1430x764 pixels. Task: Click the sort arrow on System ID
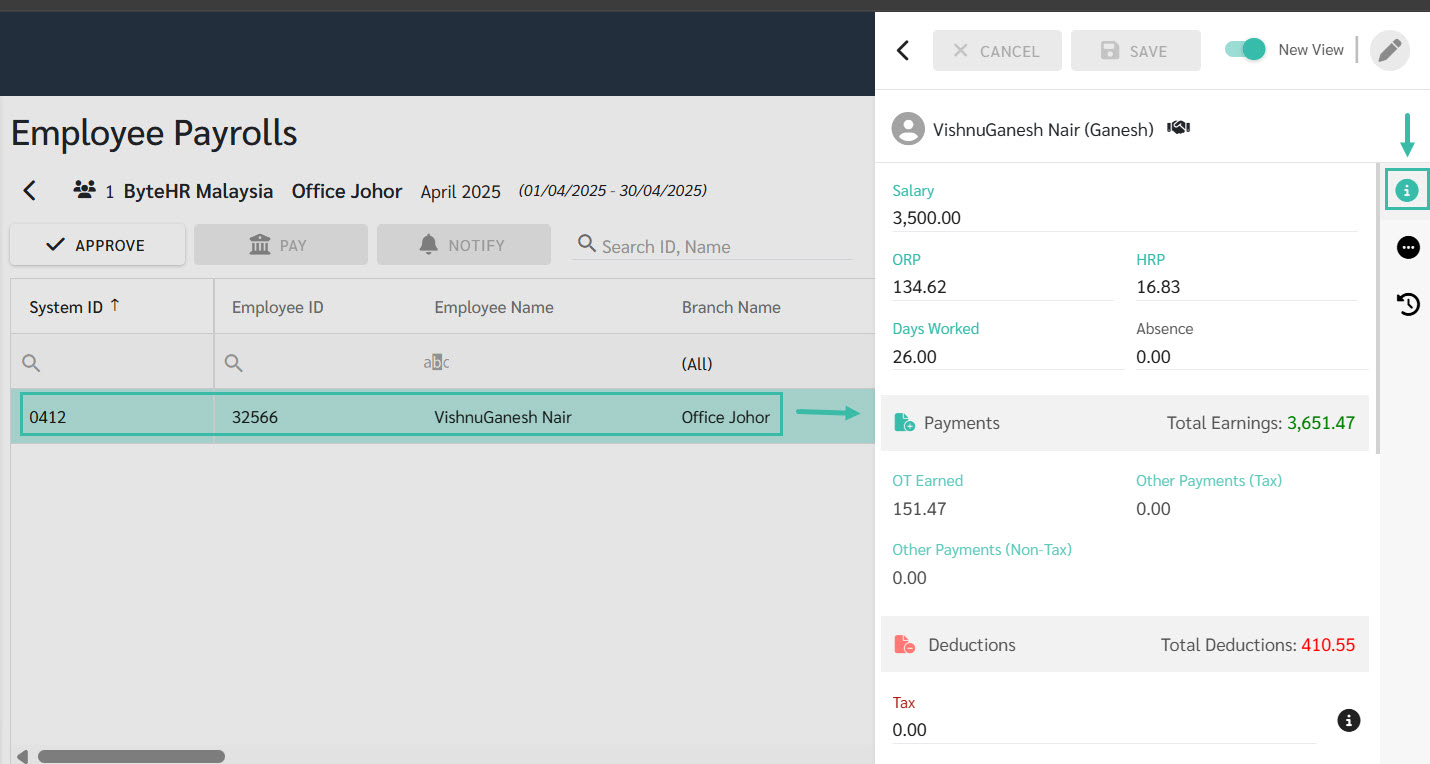click(115, 306)
